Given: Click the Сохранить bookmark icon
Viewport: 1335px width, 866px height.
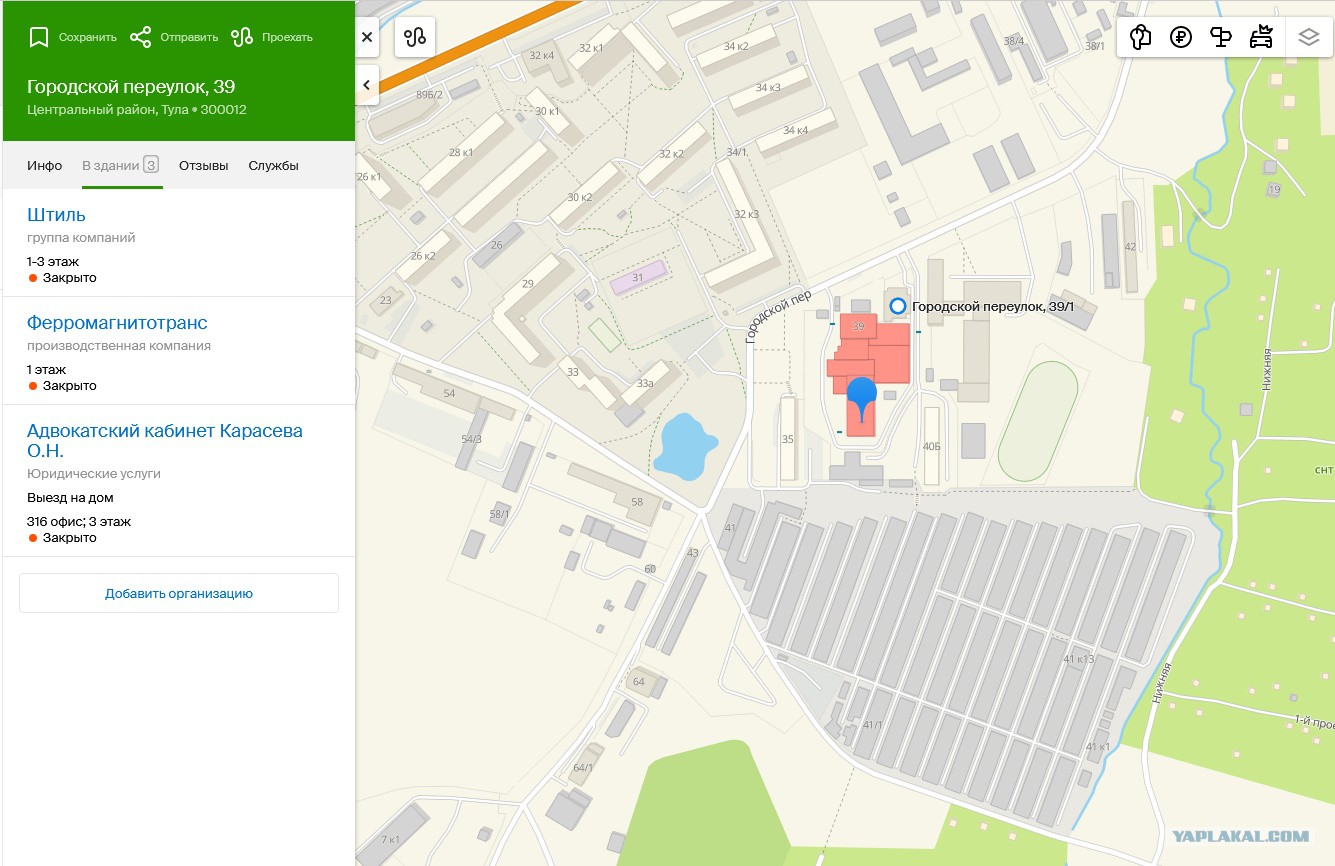Looking at the screenshot, I should point(39,37).
